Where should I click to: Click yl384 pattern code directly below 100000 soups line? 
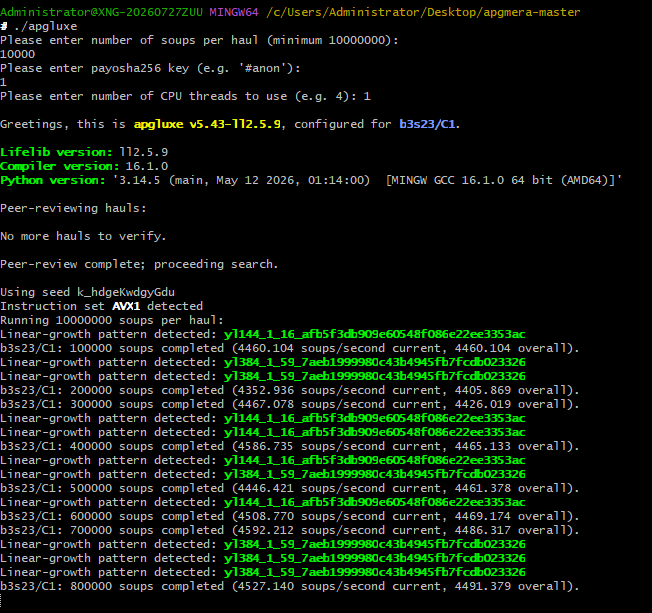(374, 362)
